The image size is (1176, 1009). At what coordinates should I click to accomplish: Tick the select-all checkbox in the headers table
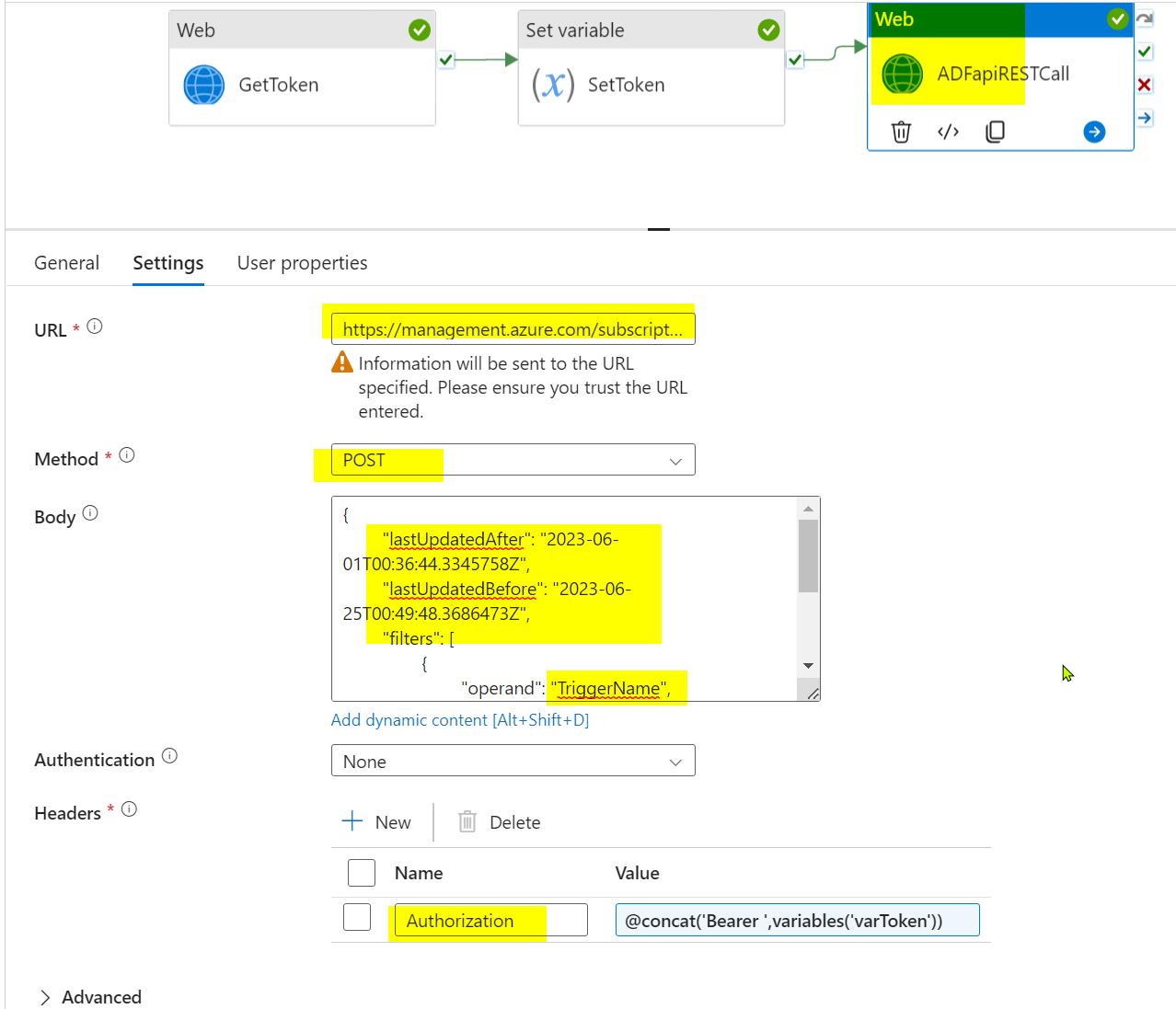(x=362, y=872)
